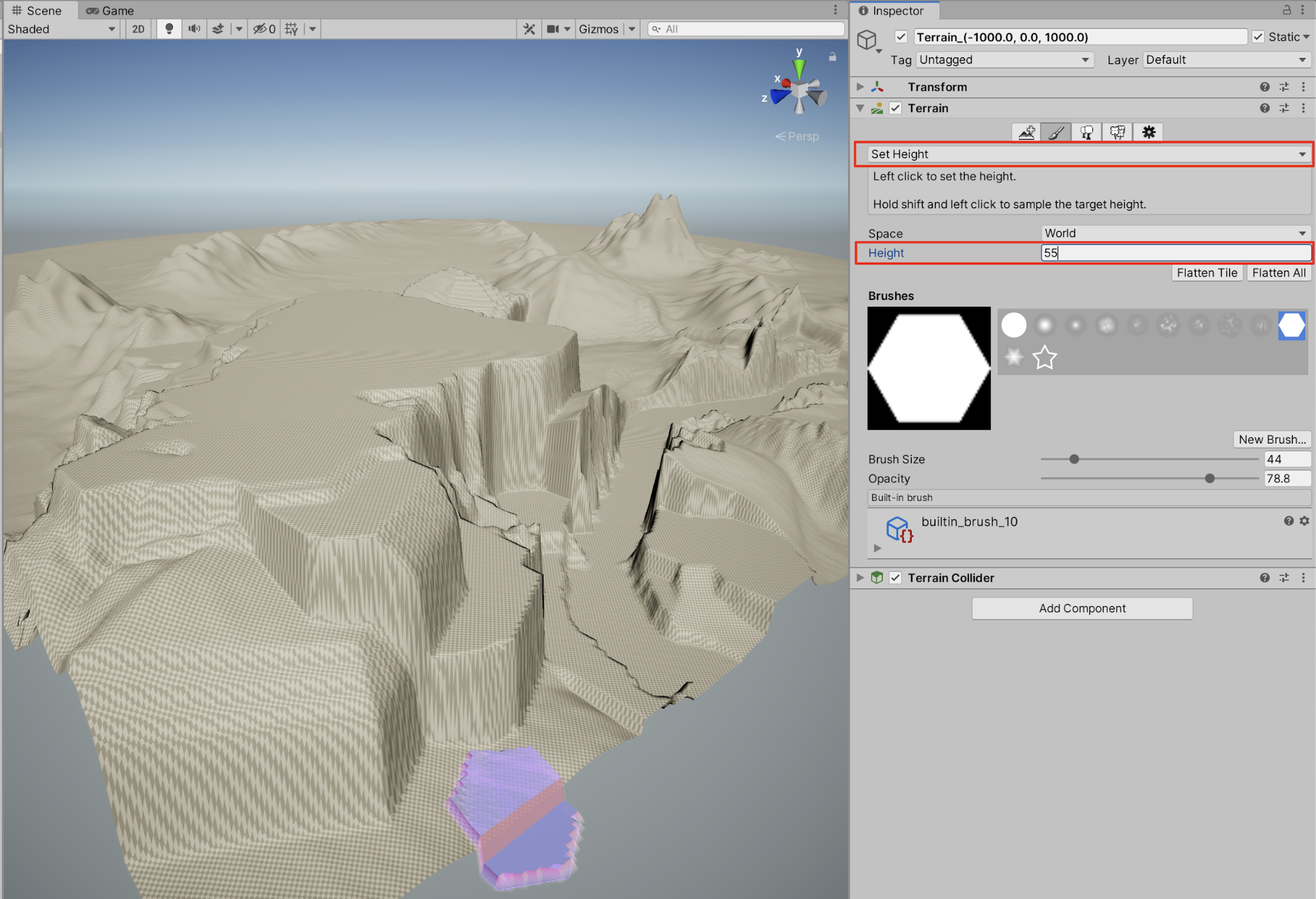
Task: Toggle scene audio speaker icon
Action: point(194,29)
